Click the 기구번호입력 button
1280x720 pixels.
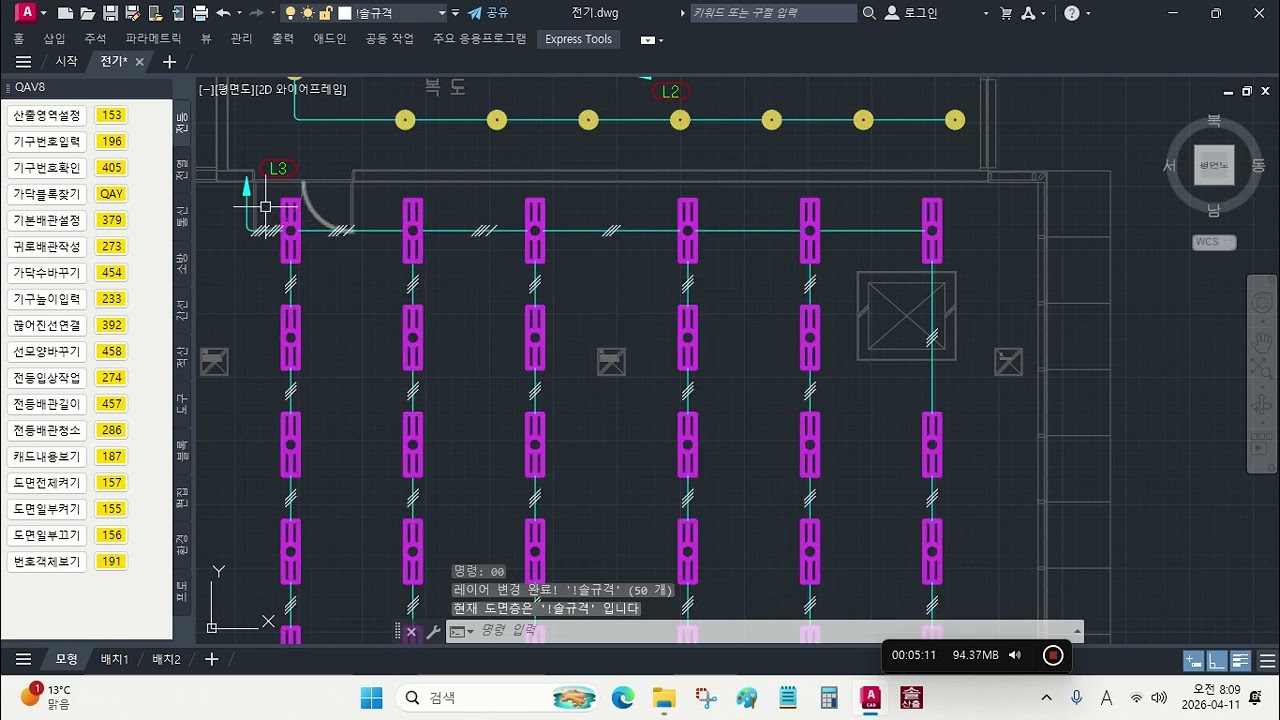tap(46, 141)
